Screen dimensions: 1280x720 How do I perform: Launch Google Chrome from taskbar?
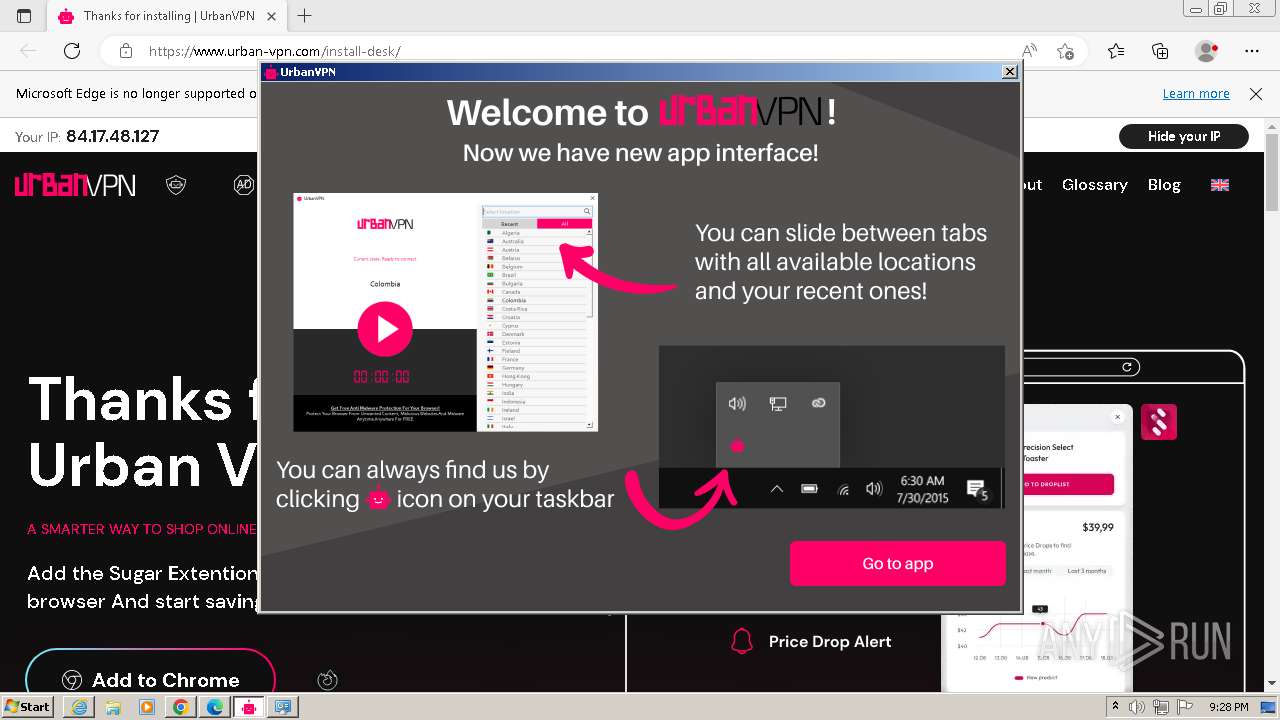[181, 707]
